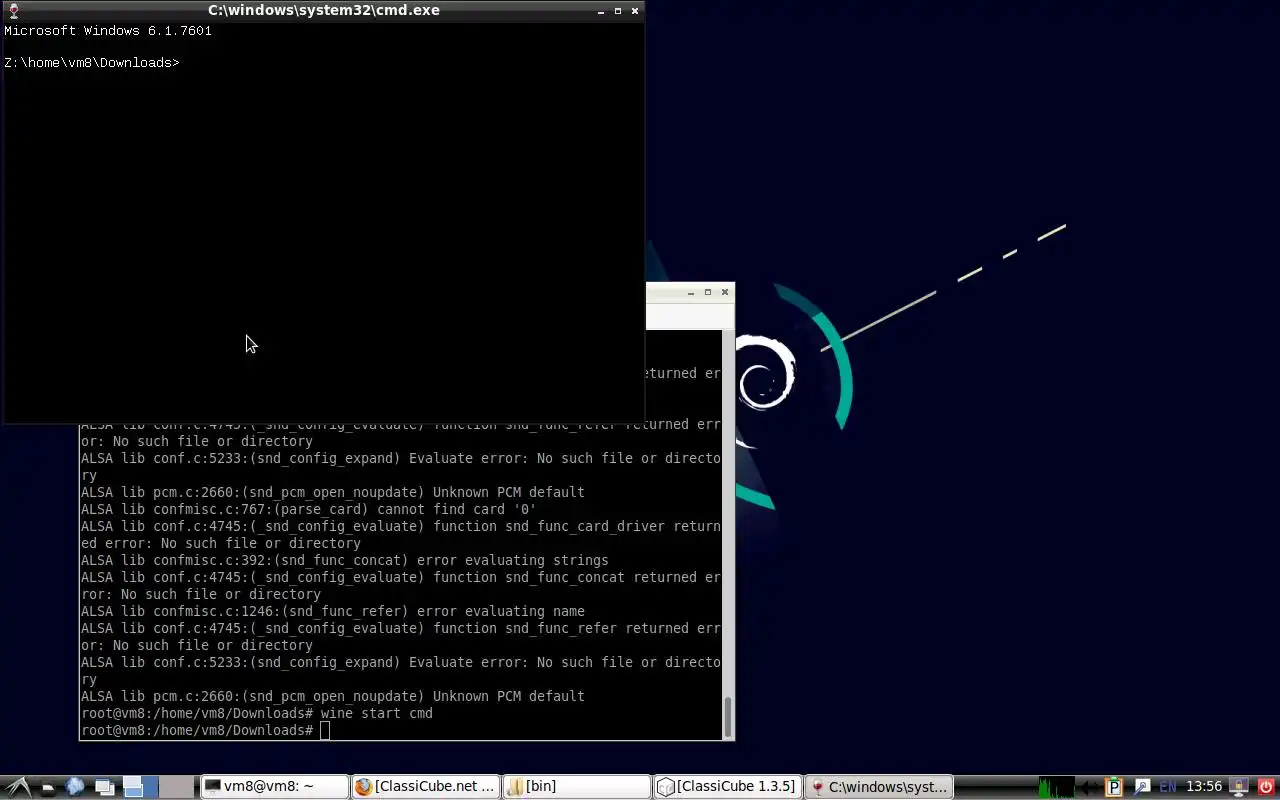Click 'cannot find card '0'' line

coord(308,509)
